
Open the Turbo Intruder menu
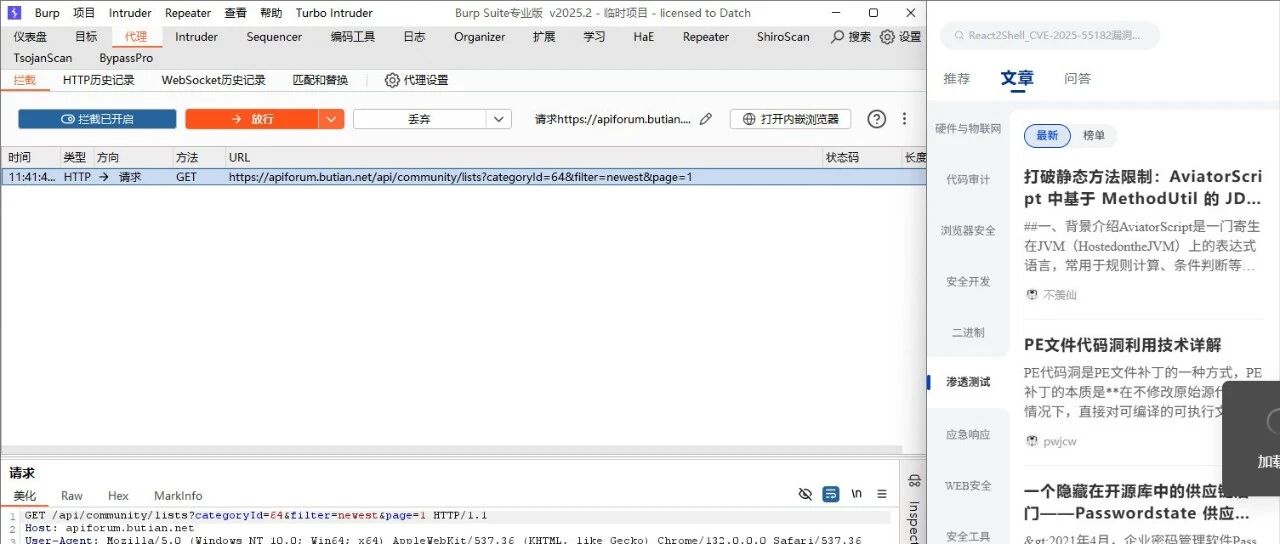(x=334, y=13)
